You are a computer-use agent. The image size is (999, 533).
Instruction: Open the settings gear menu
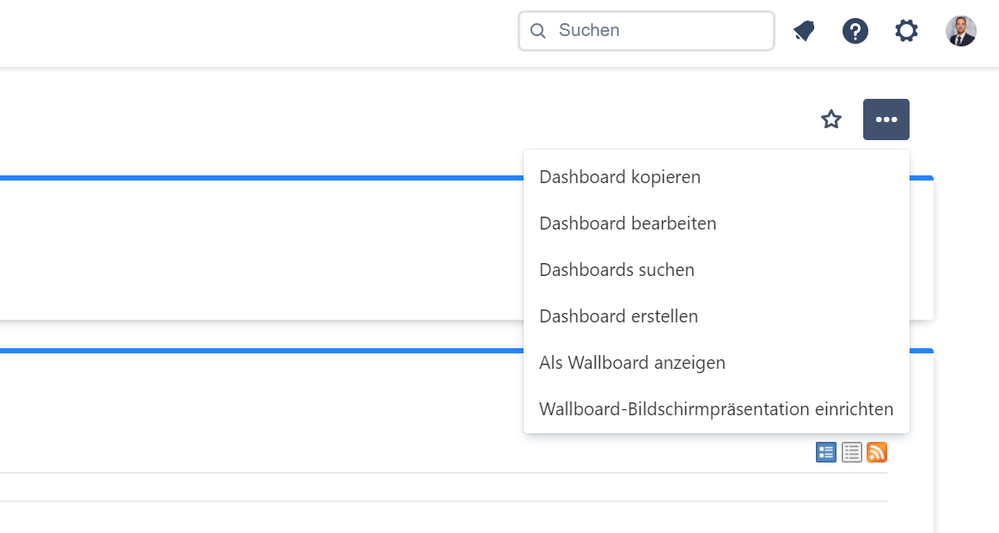click(906, 31)
